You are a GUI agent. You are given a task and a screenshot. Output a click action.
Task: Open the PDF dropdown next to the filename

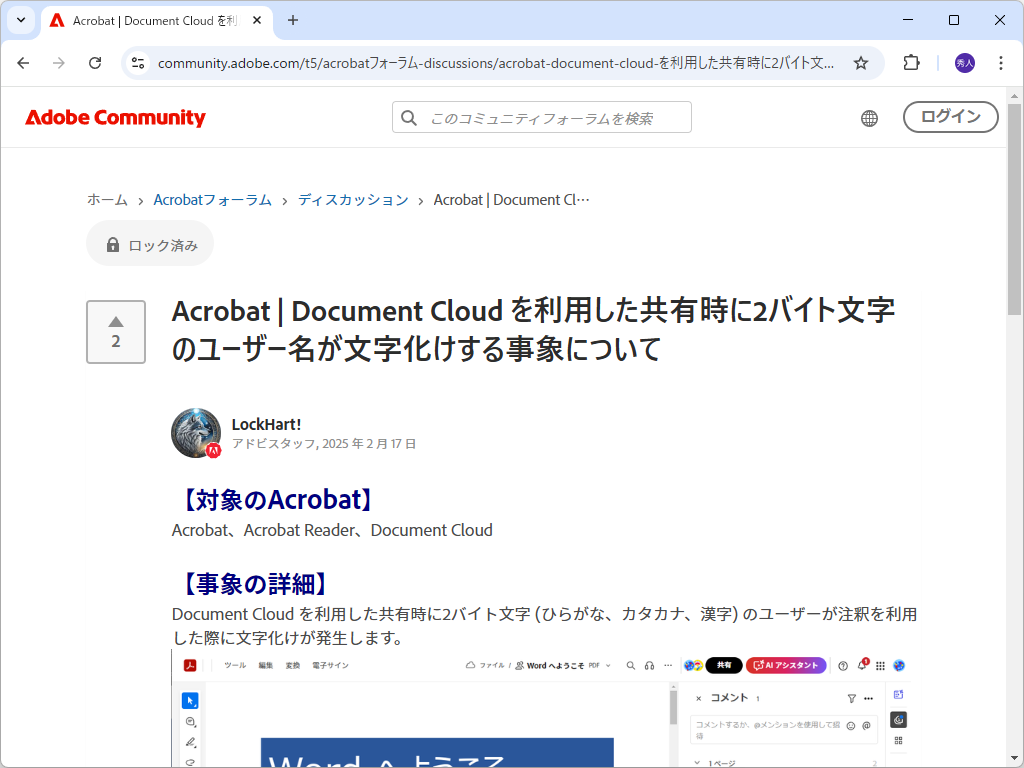607,664
